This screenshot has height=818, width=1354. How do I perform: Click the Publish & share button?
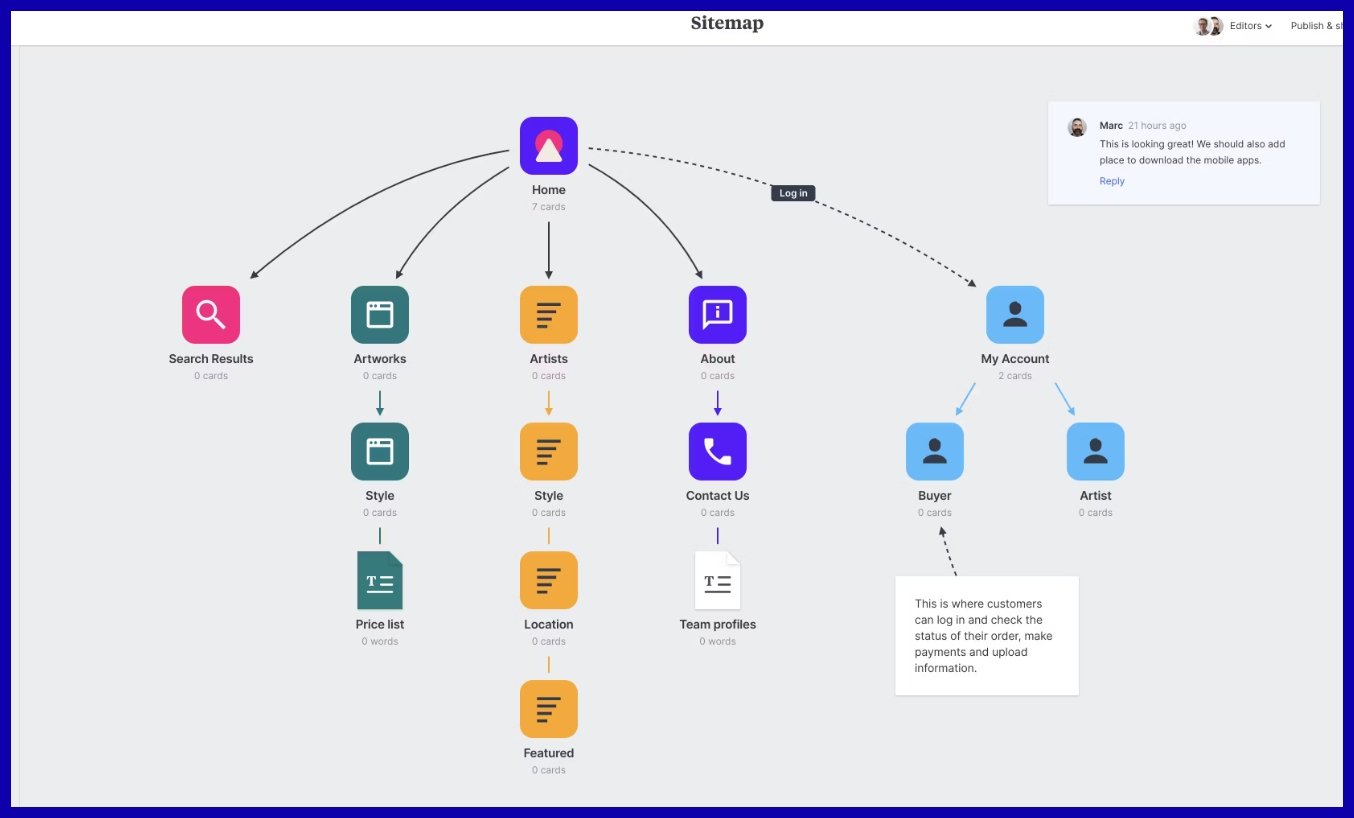pyautogui.click(x=1315, y=26)
